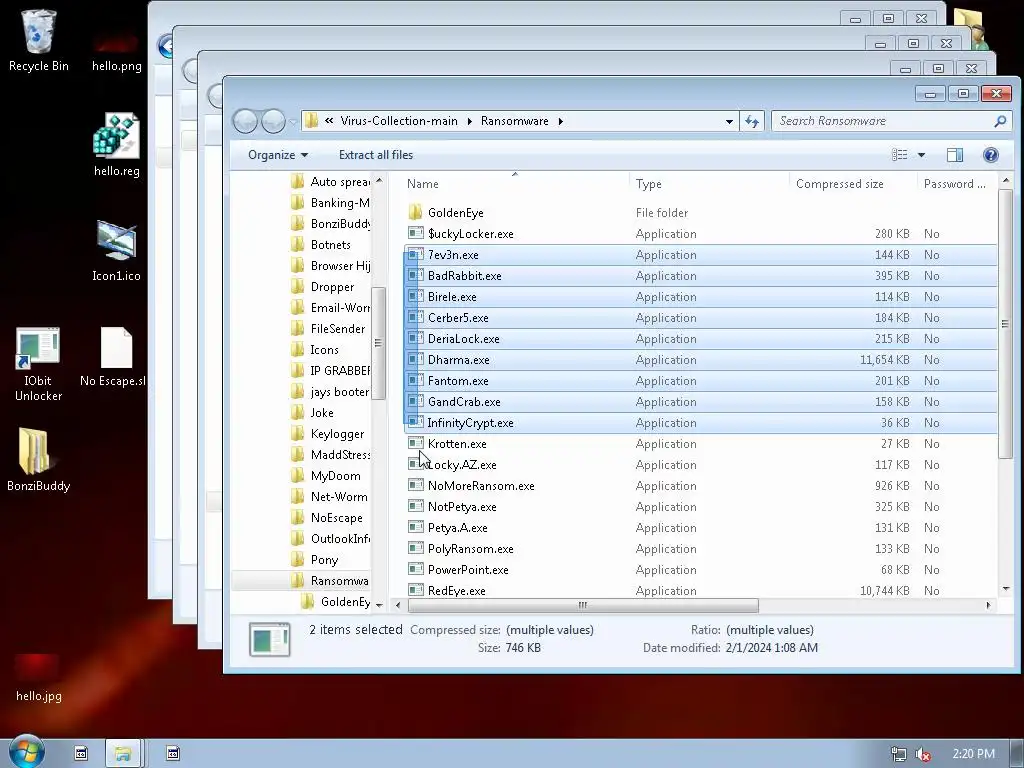Viewport: 1024px width, 768px height.
Task: Sort by the Type column header
Action: click(709, 184)
